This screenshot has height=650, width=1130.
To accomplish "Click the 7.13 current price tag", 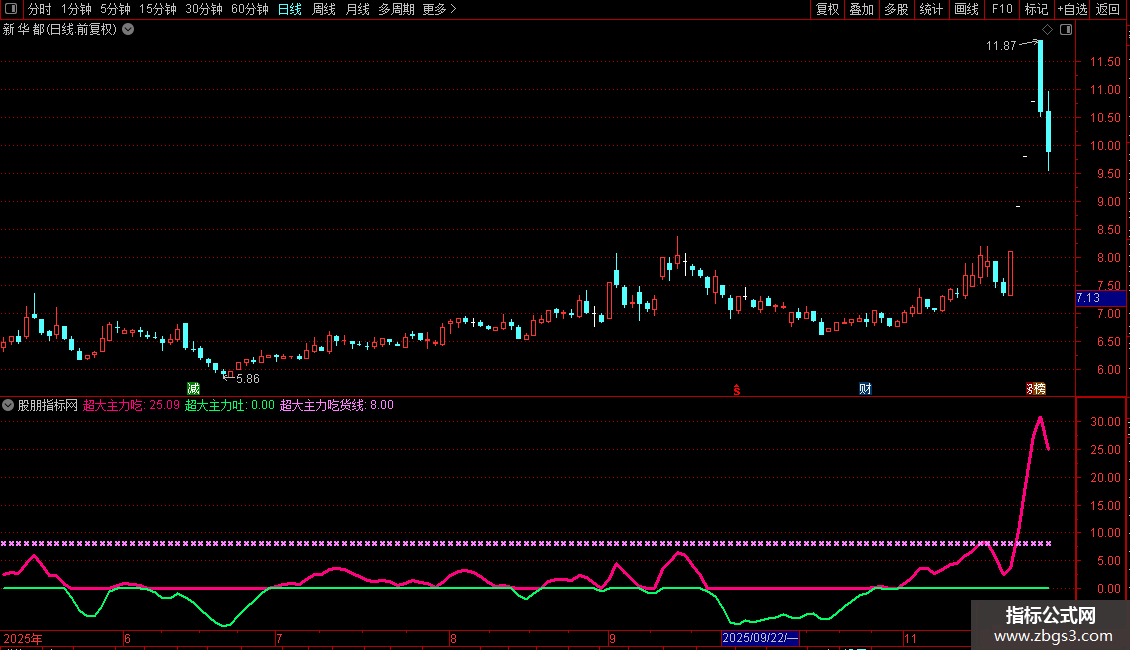I will (1100, 298).
